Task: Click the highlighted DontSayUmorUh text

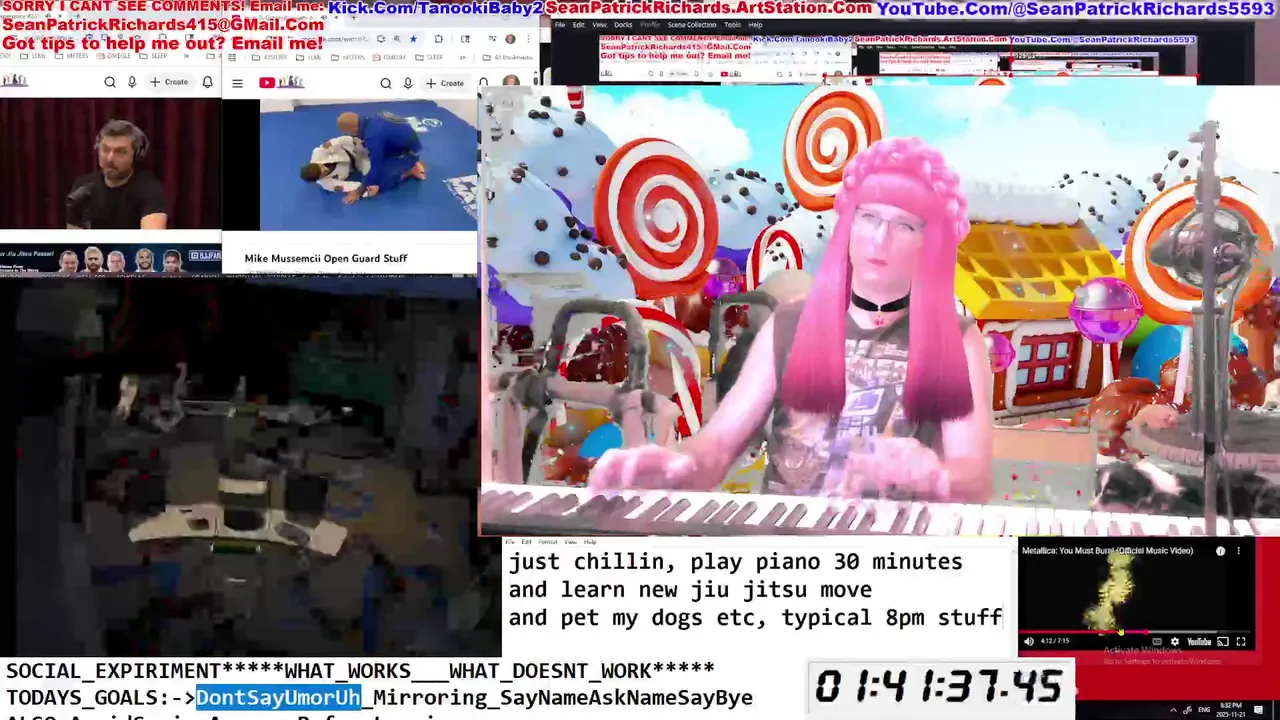Action: point(278,697)
